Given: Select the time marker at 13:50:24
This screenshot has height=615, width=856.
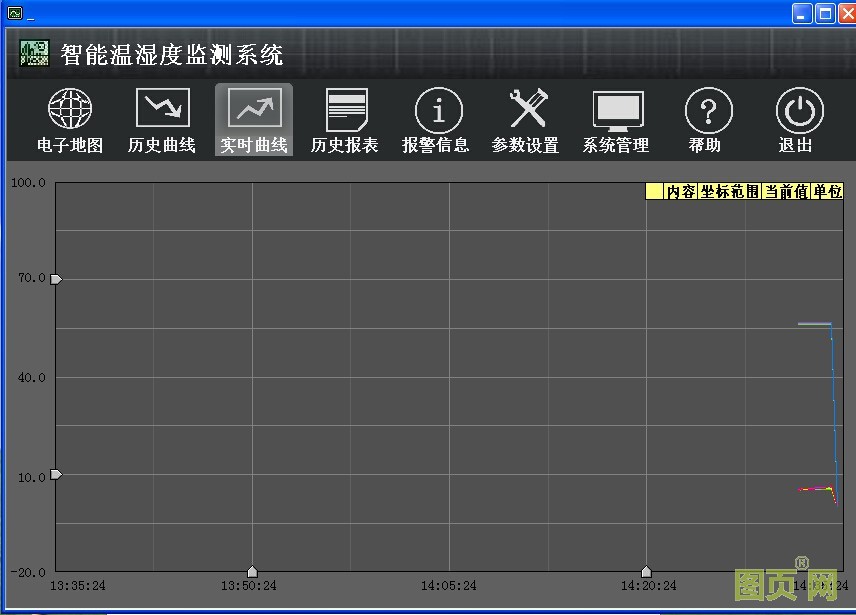Looking at the screenshot, I should (x=252, y=571).
